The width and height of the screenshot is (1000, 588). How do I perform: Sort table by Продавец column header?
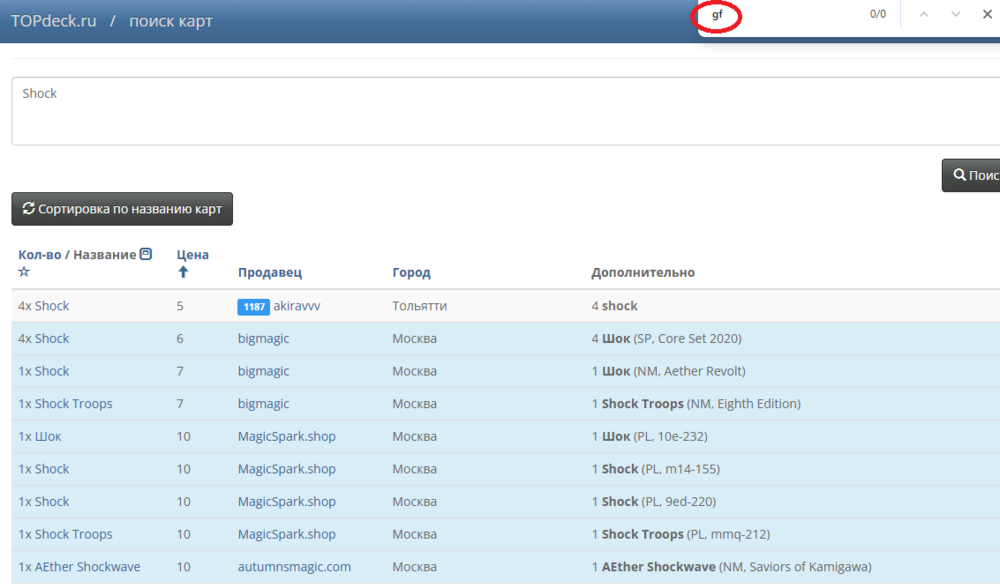(270, 272)
